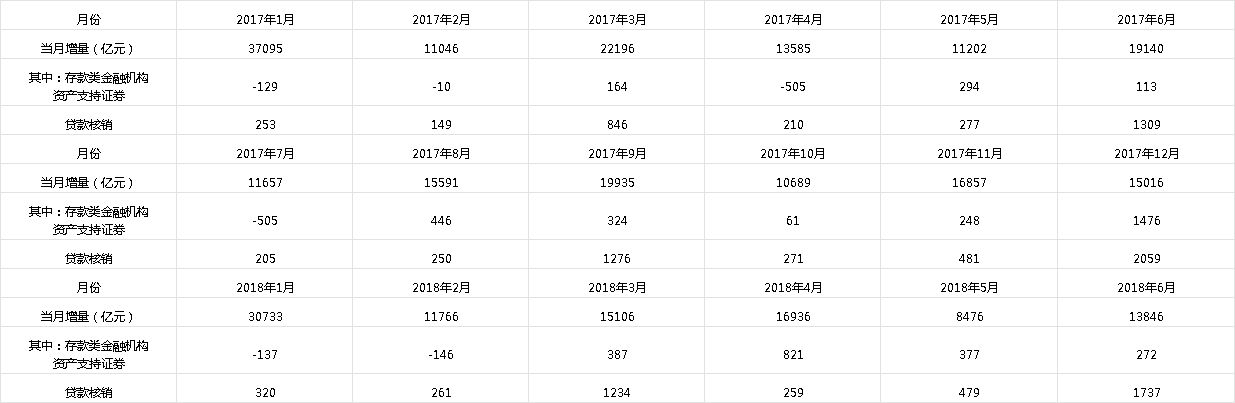Select the 2018年1月 header cell
The image size is (1235, 403).
(265, 288)
